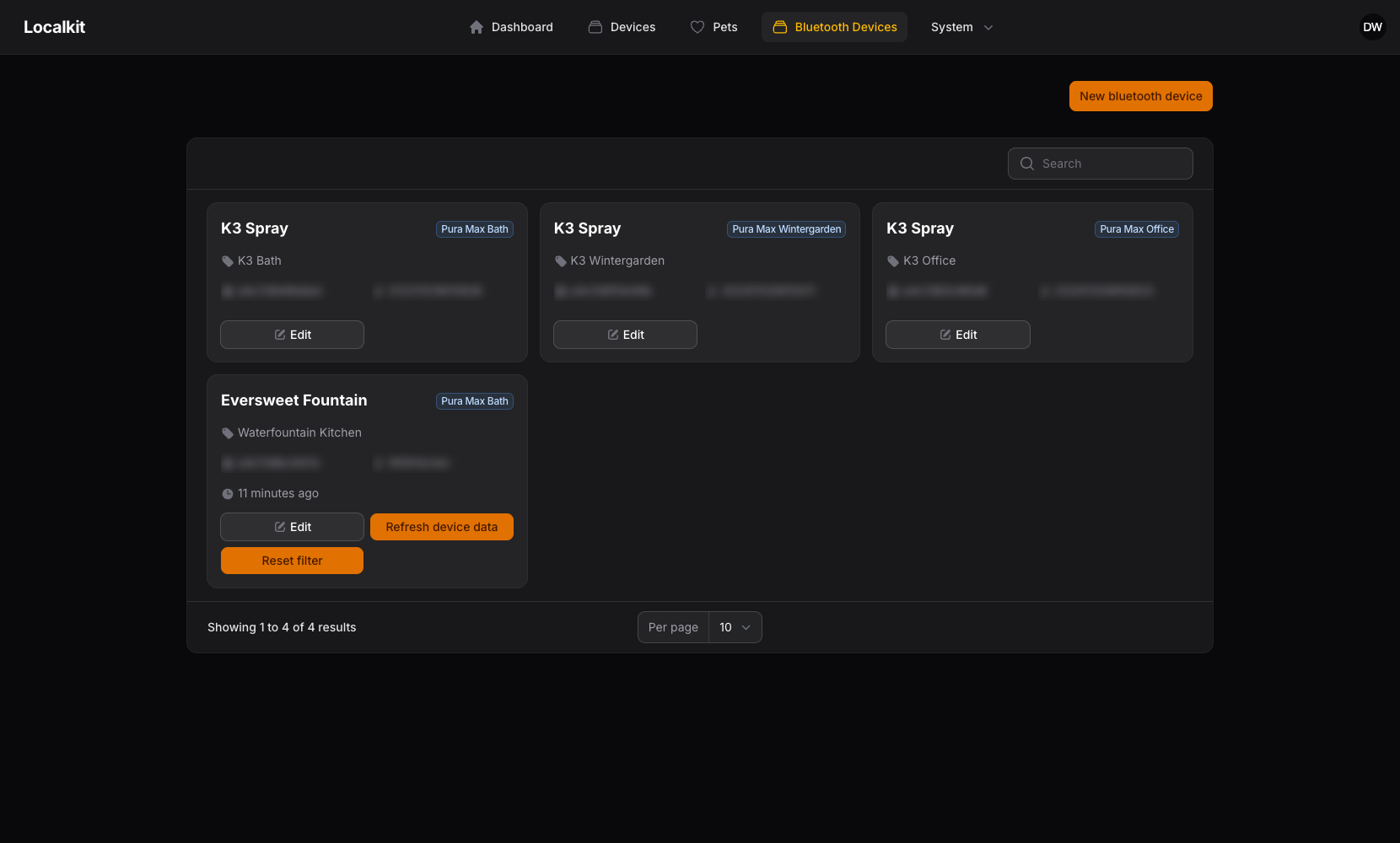Click the Pura Max Office badge
The image size is (1400, 843).
click(1137, 229)
